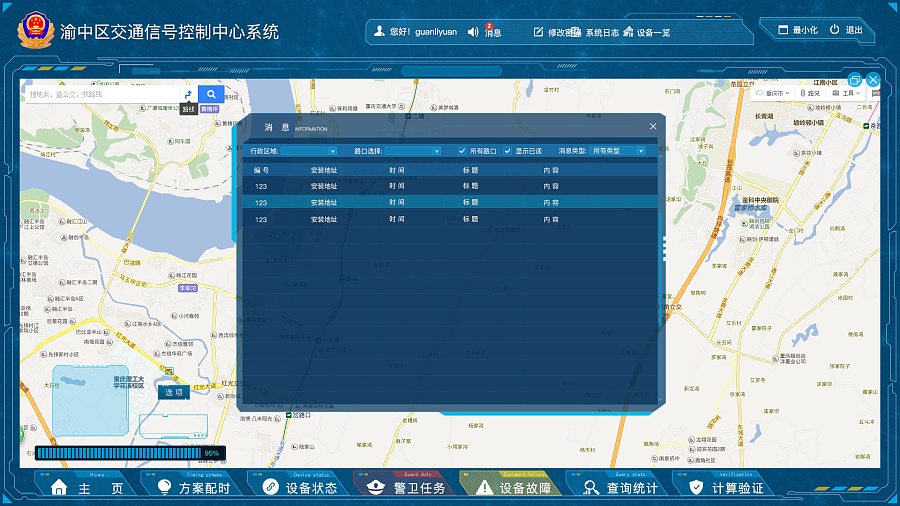
Task: Click the national emblem logo
Action: coord(36,30)
